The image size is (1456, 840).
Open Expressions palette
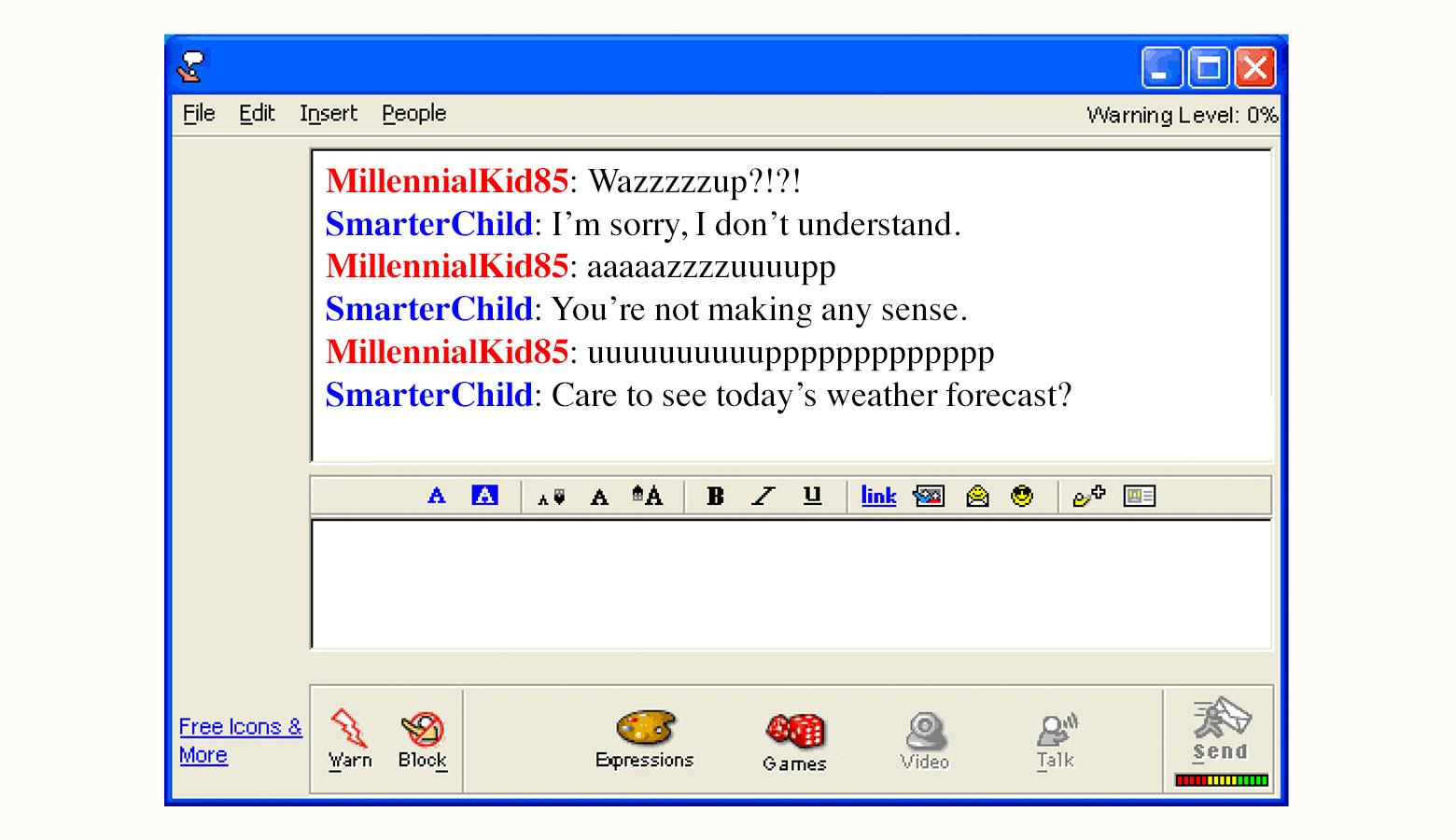[x=645, y=740]
